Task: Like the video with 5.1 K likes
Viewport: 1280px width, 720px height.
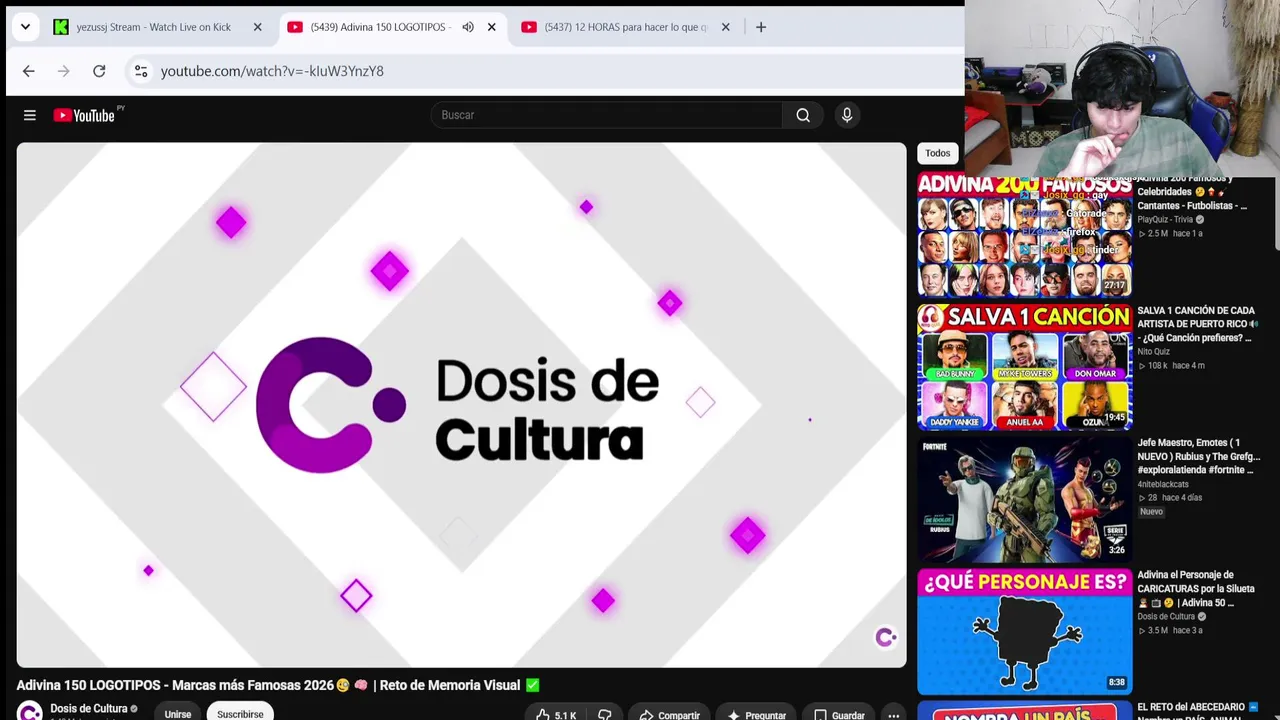Action: (556, 714)
